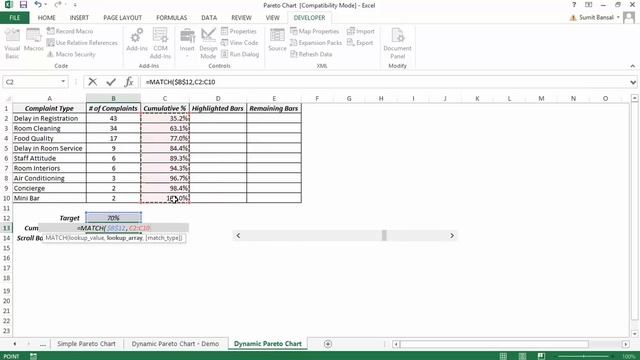Open the Document Panel
The image size is (640, 360).
point(398,43)
